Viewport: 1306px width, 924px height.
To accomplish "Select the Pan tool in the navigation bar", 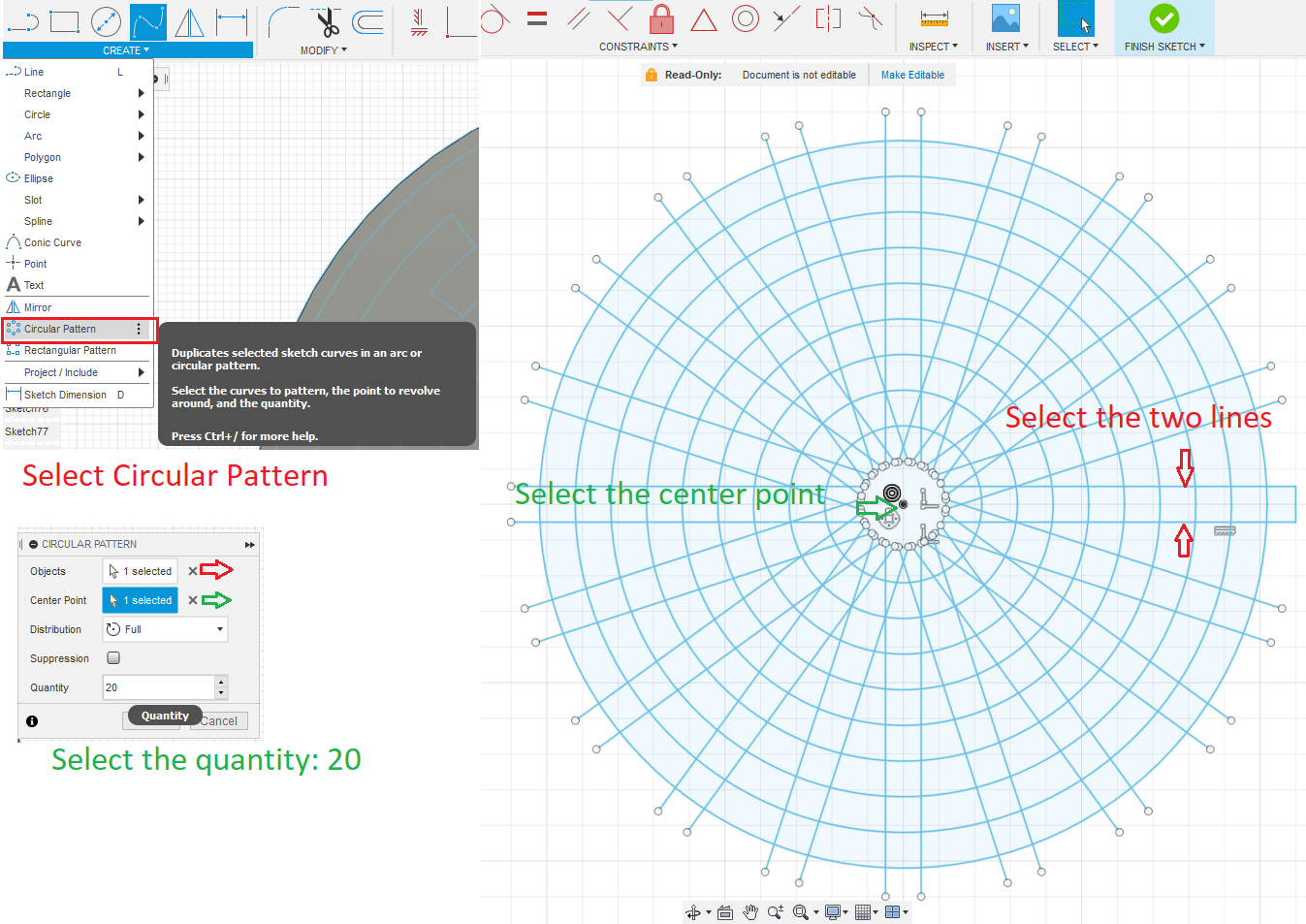I will pos(749,912).
